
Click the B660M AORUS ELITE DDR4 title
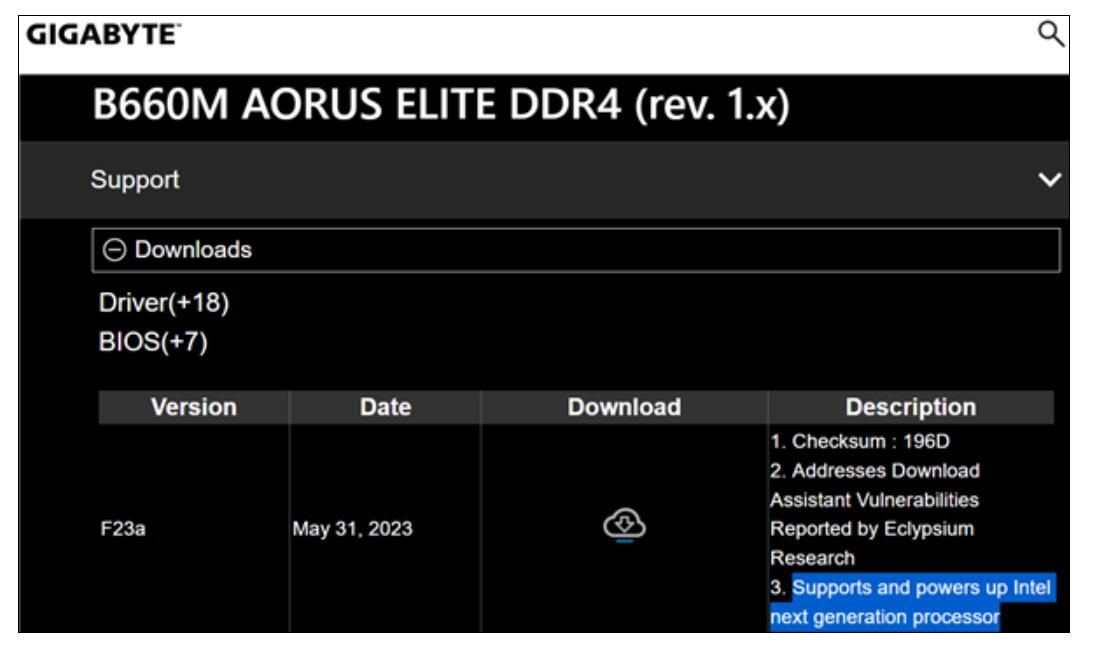pyautogui.click(x=441, y=105)
